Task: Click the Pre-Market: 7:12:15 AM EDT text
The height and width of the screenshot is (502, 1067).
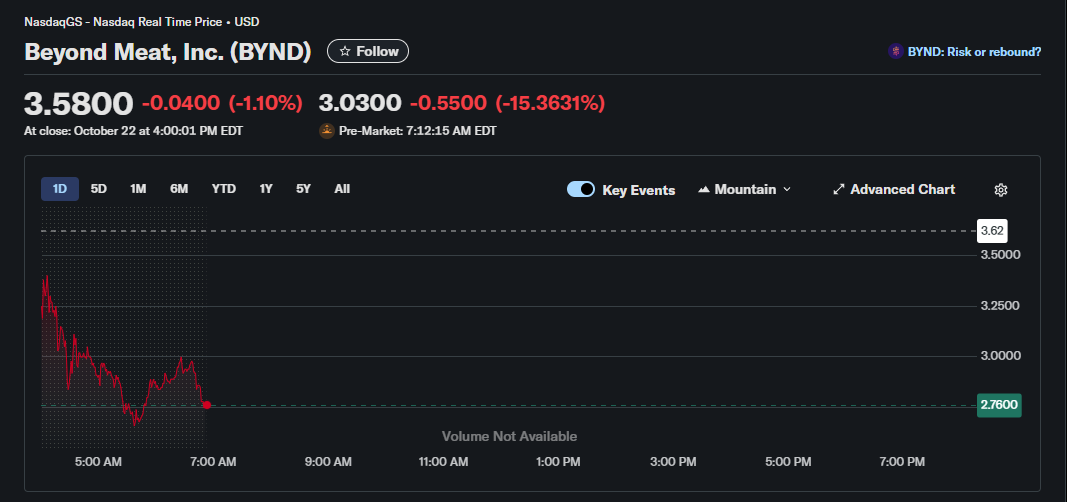Action: point(418,131)
